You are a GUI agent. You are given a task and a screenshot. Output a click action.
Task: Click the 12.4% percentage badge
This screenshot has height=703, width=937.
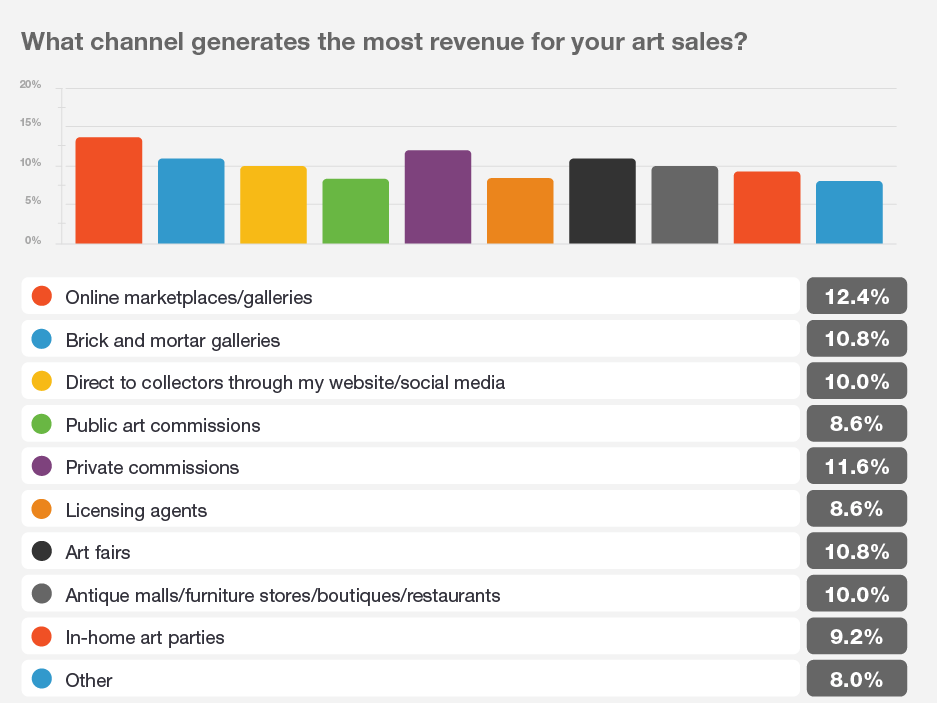(856, 297)
